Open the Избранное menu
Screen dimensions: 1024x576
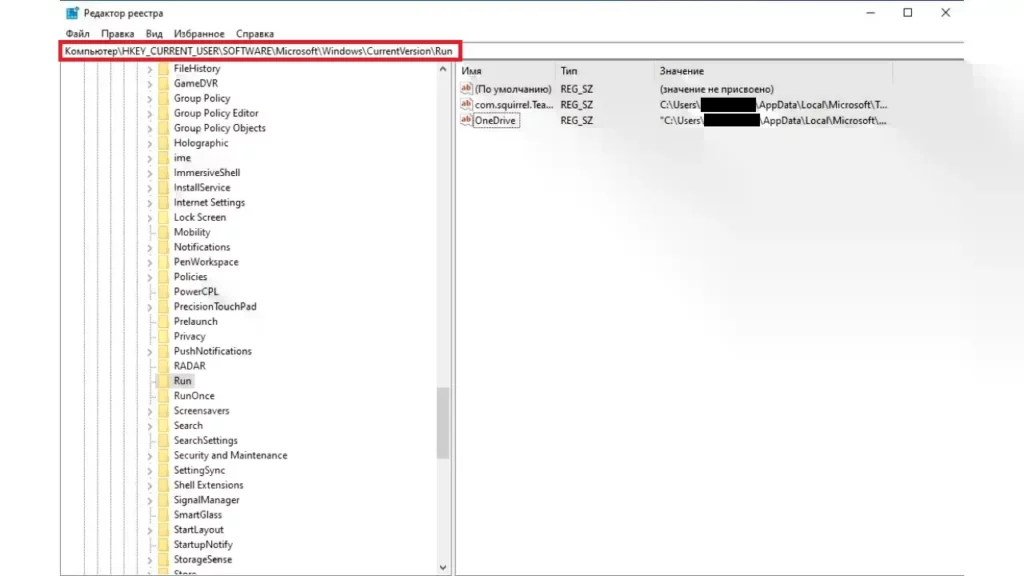[199, 34]
